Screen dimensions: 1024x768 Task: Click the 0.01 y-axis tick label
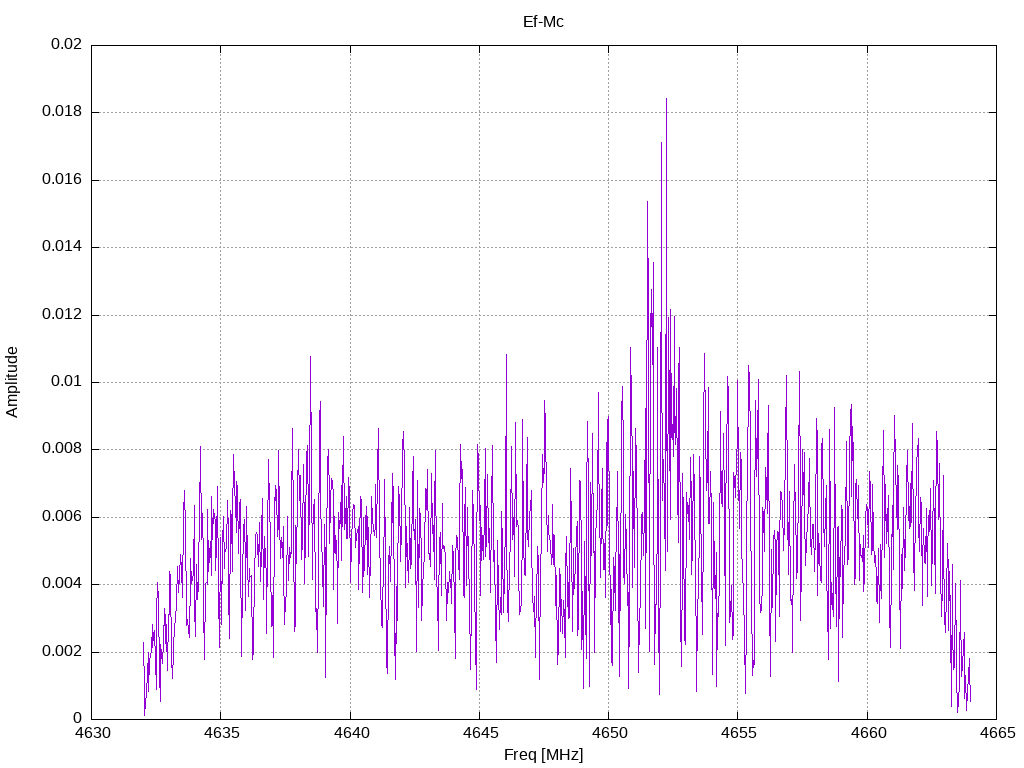pyautogui.click(x=66, y=382)
